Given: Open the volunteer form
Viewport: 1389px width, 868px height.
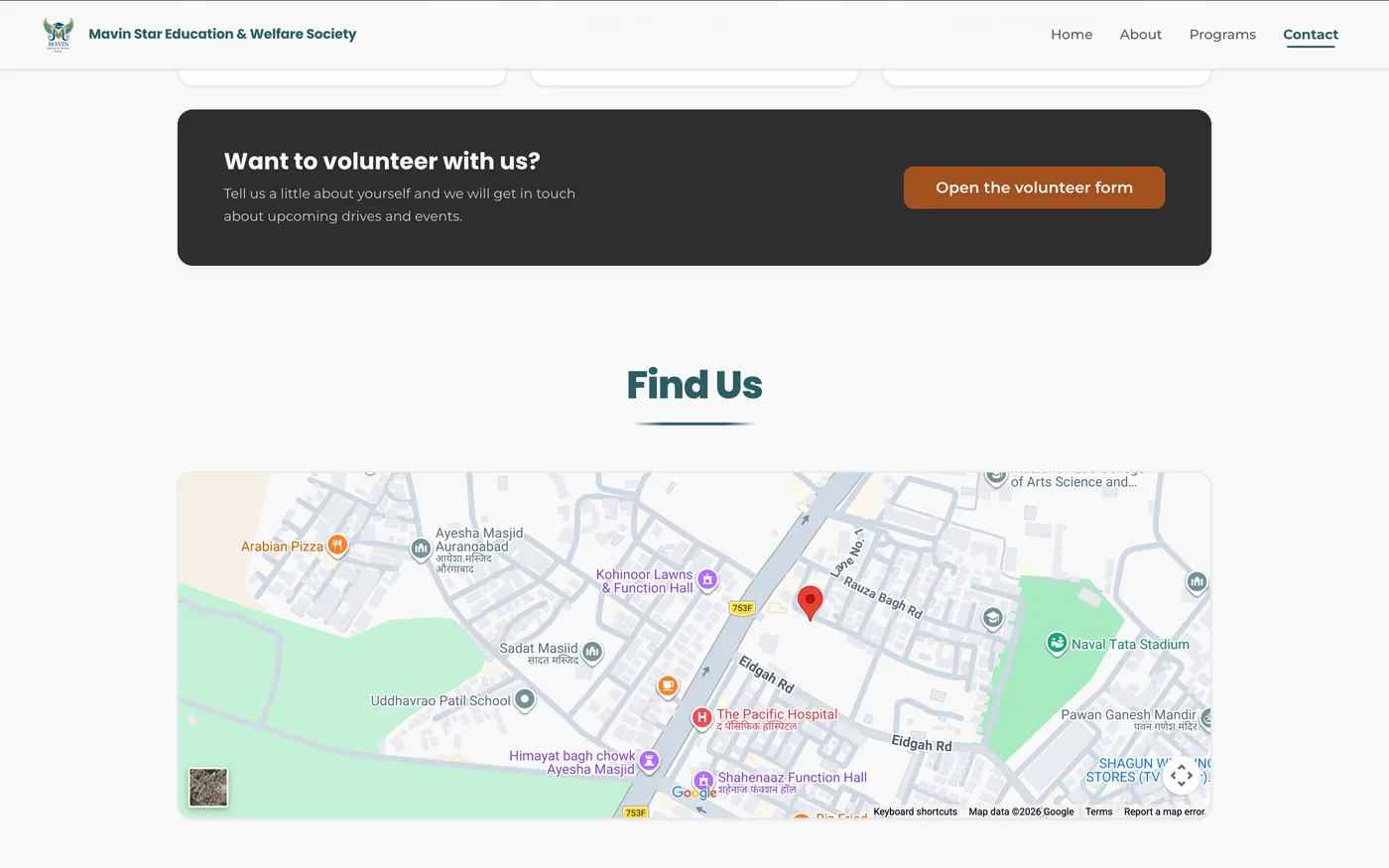Looking at the screenshot, I should click(1034, 187).
